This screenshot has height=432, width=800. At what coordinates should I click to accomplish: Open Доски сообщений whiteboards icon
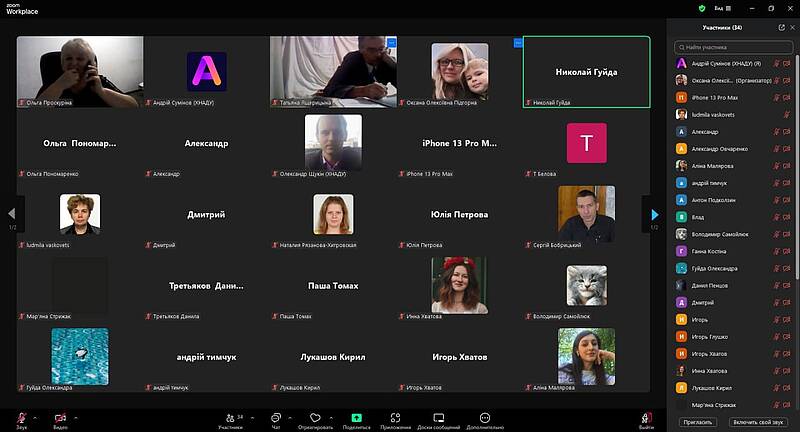click(x=438, y=416)
